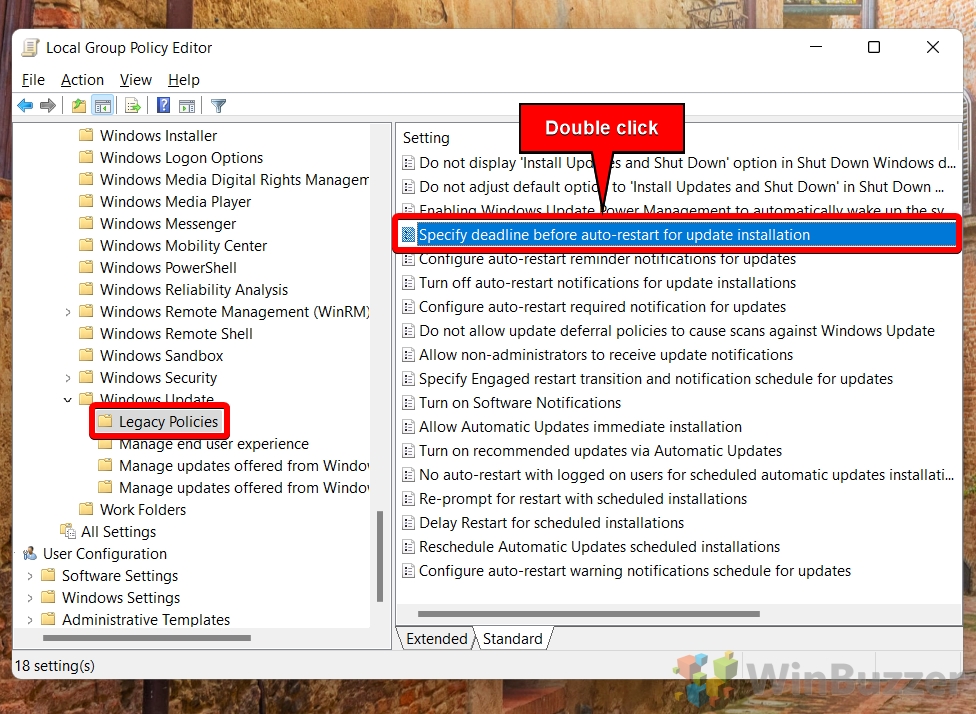Click the Export List toolbar icon

tap(133, 106)
